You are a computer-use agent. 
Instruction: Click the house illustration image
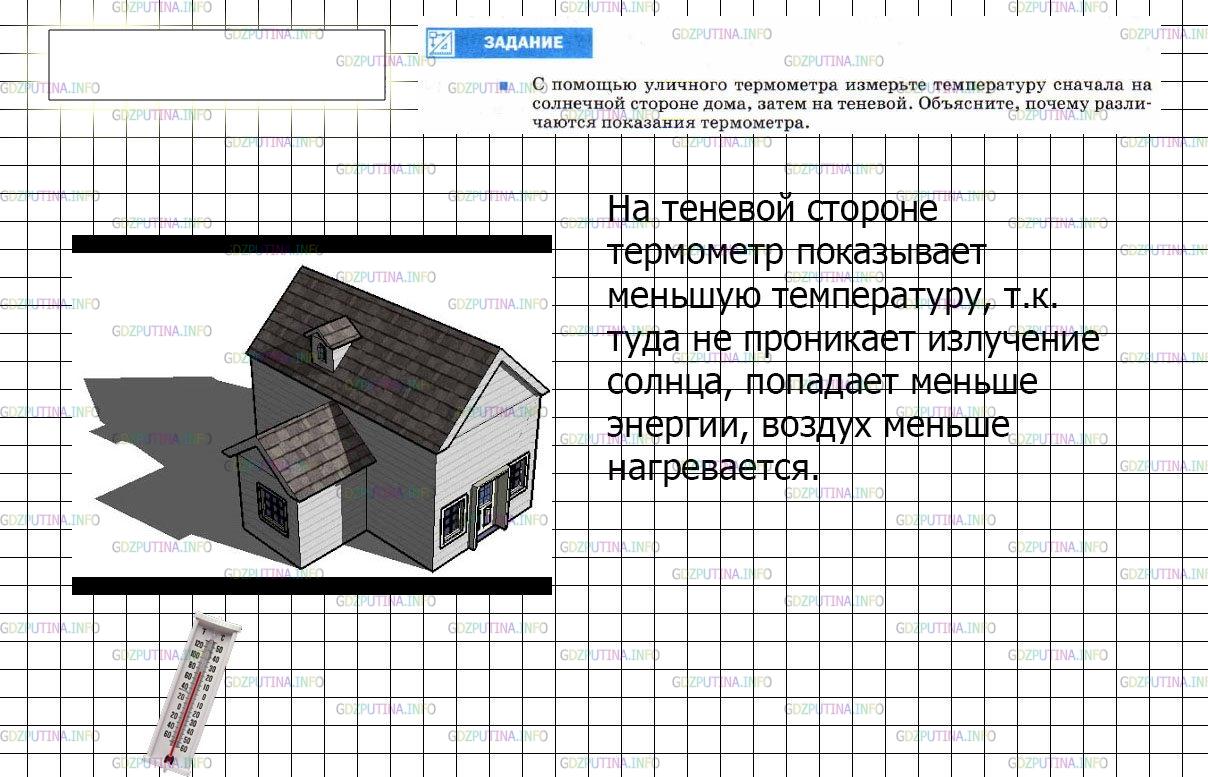pos(312,415)
